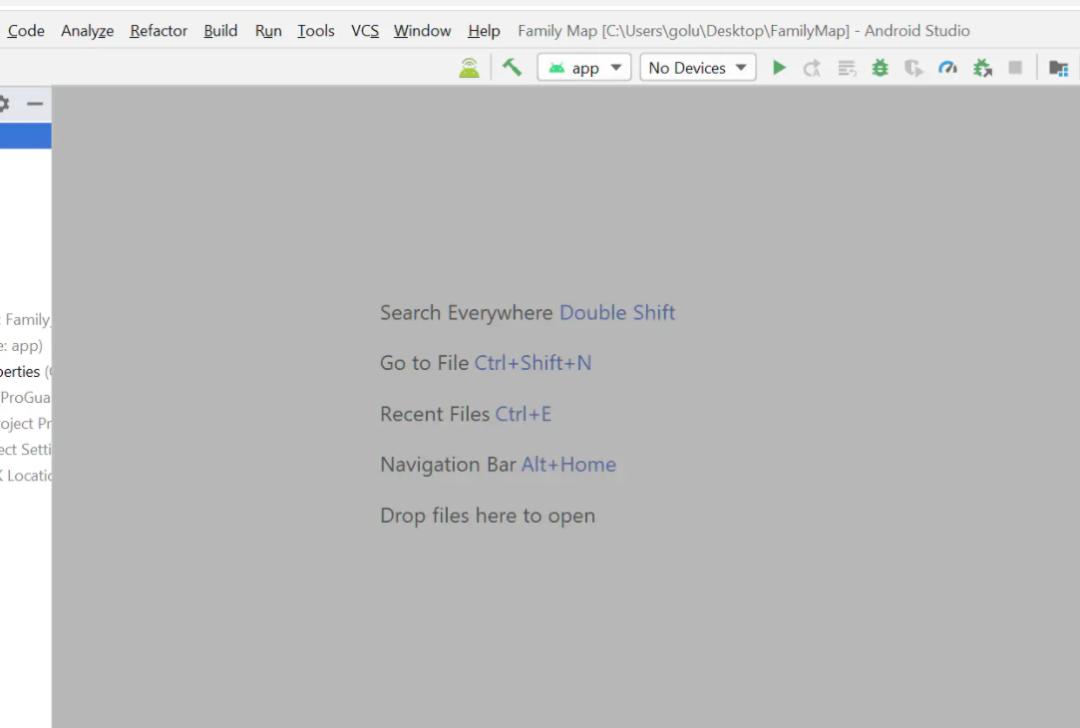Viewport: 1080px width, 728px height.
Task: Open the Window menu
Action: coord(422,31)
